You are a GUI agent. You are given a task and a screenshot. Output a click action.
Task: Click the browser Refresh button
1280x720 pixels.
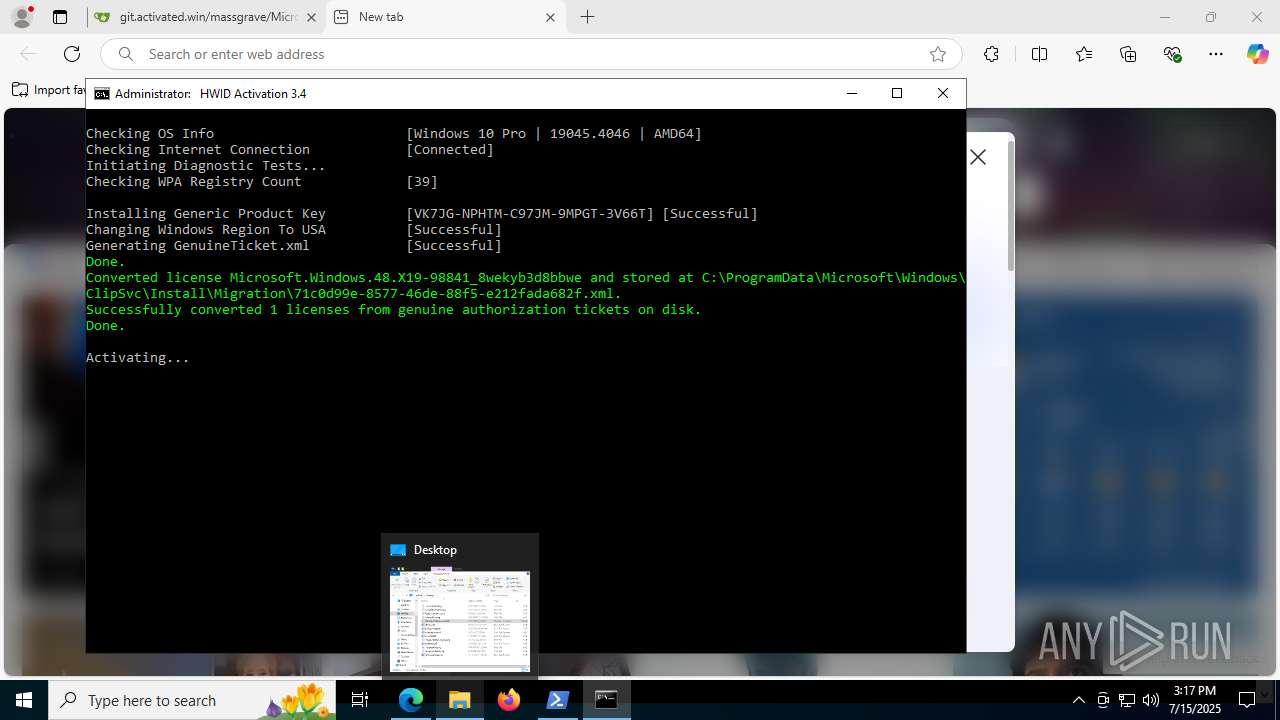(x=71, y=54)
